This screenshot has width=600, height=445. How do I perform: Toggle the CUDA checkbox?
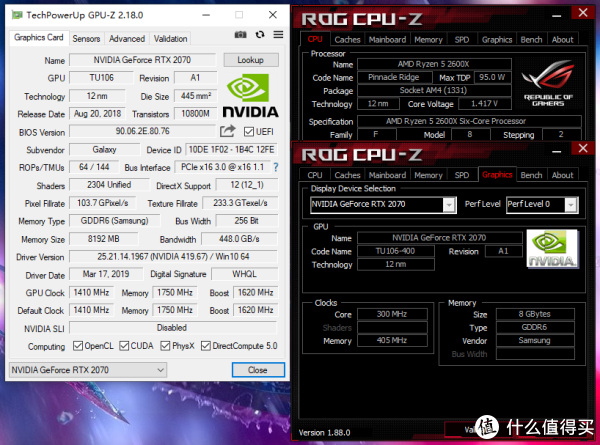click(x=124, y=346)
